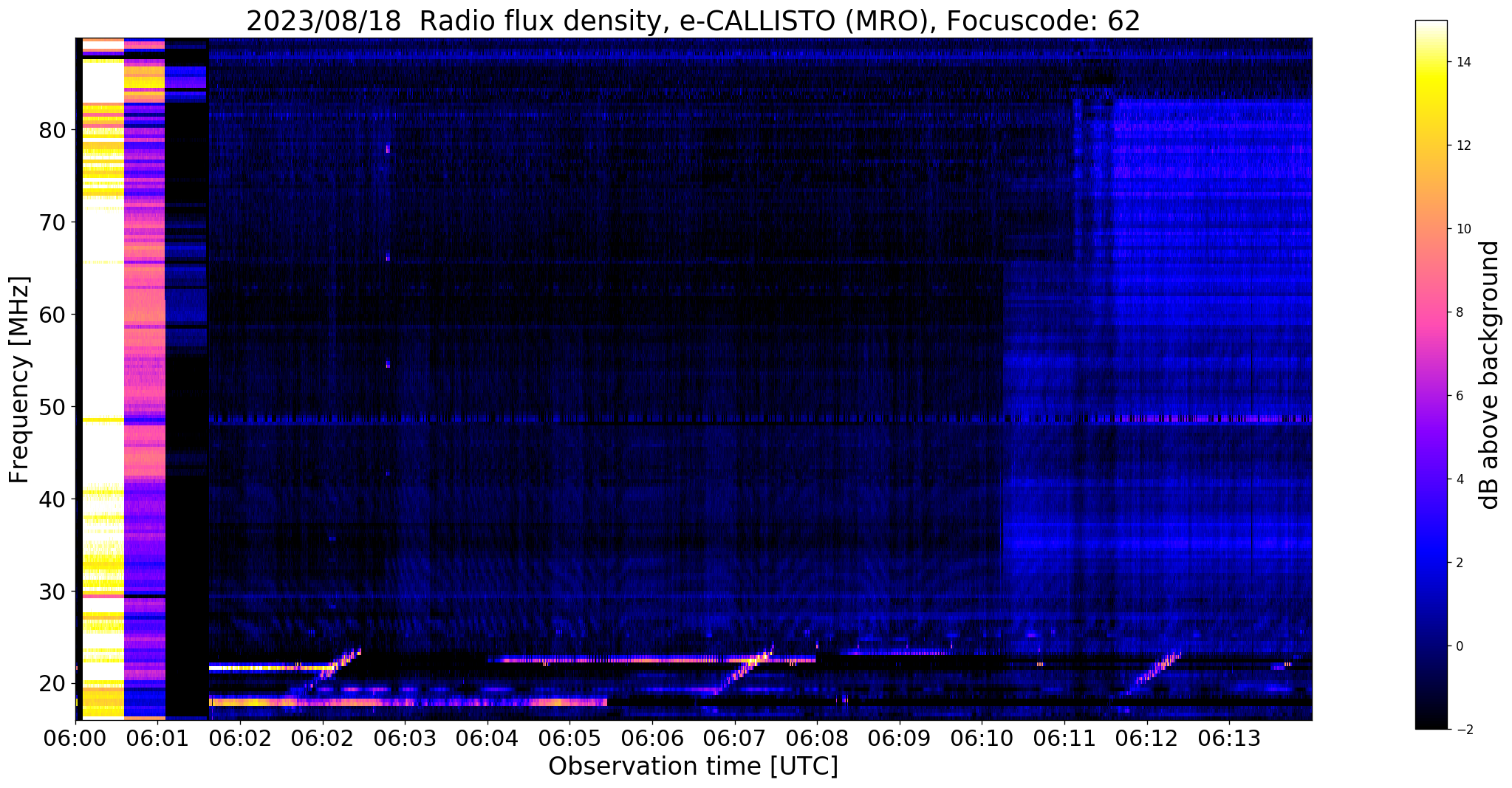
Task: Click the 60 tick on frequency axis
Action: point(52,315)
